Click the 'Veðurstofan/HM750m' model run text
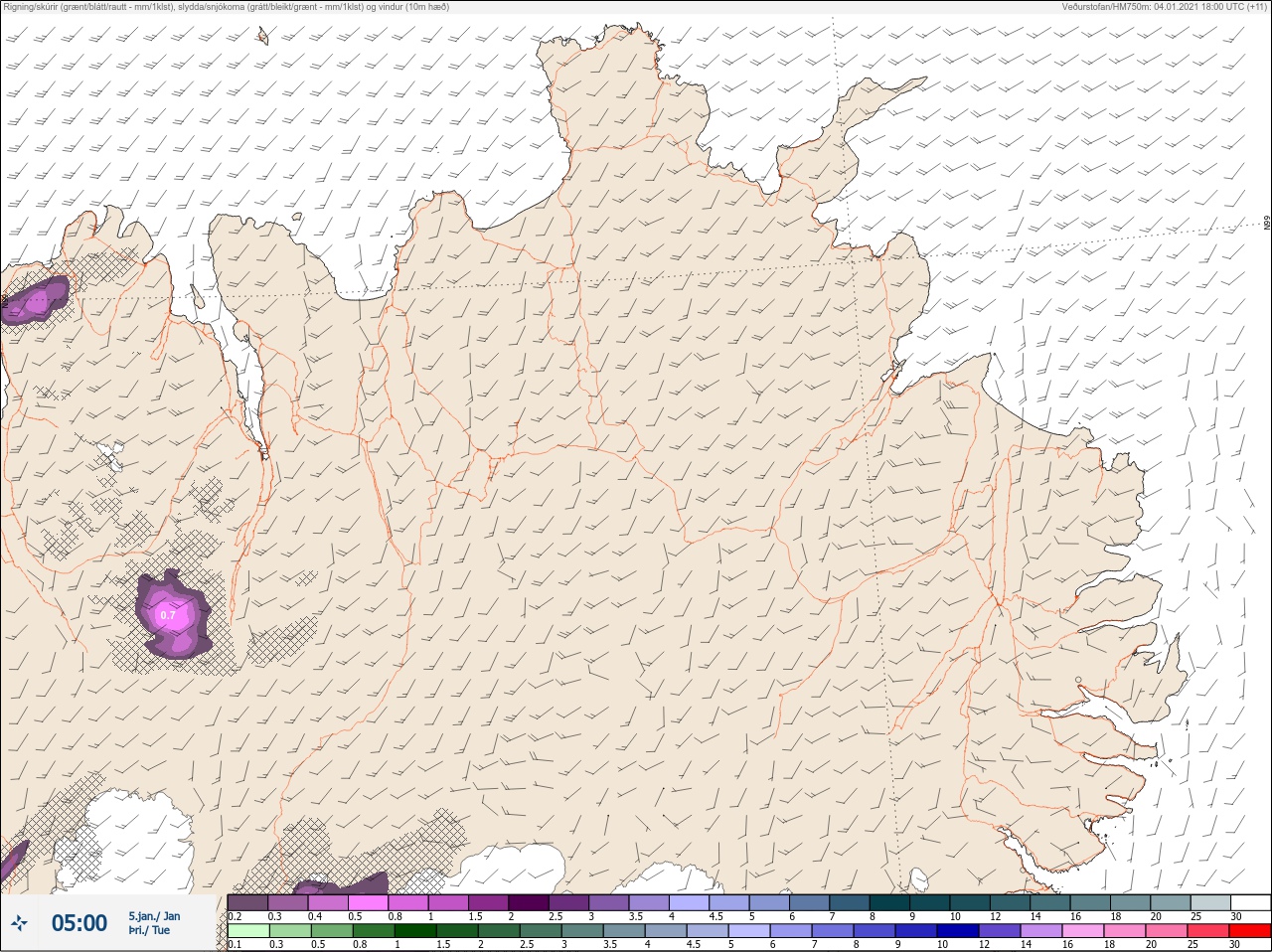Screen dimensions: 1272x952 click(x=1165, y=7)
